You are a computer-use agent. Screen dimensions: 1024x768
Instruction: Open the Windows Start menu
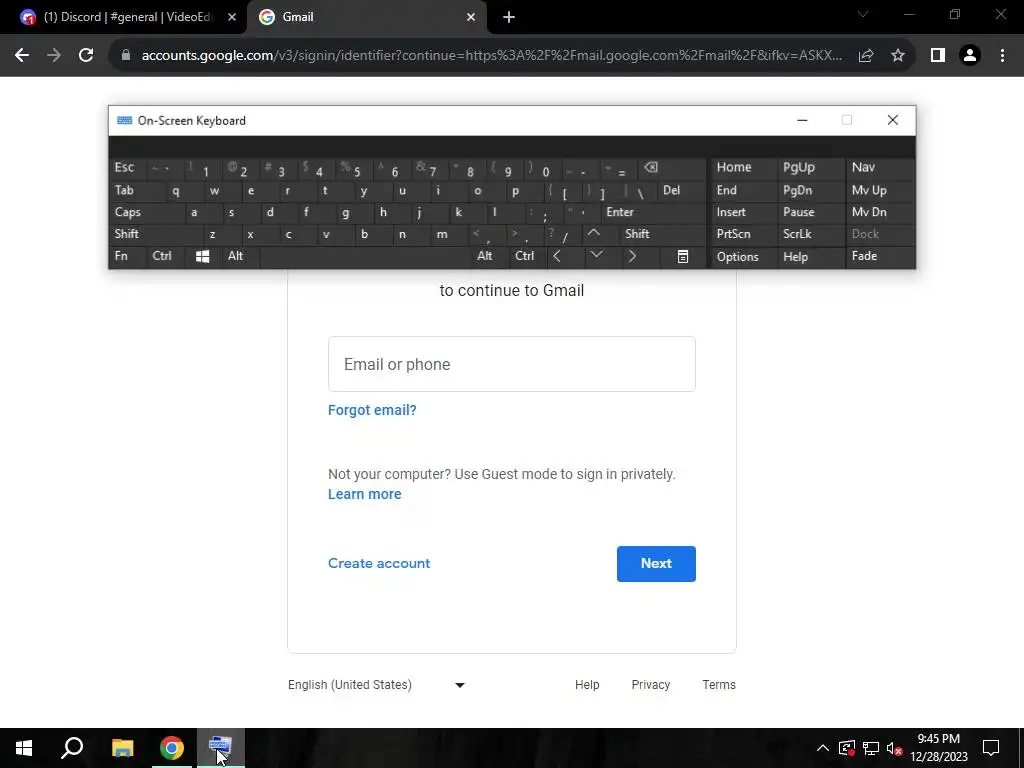pos(24,748)
